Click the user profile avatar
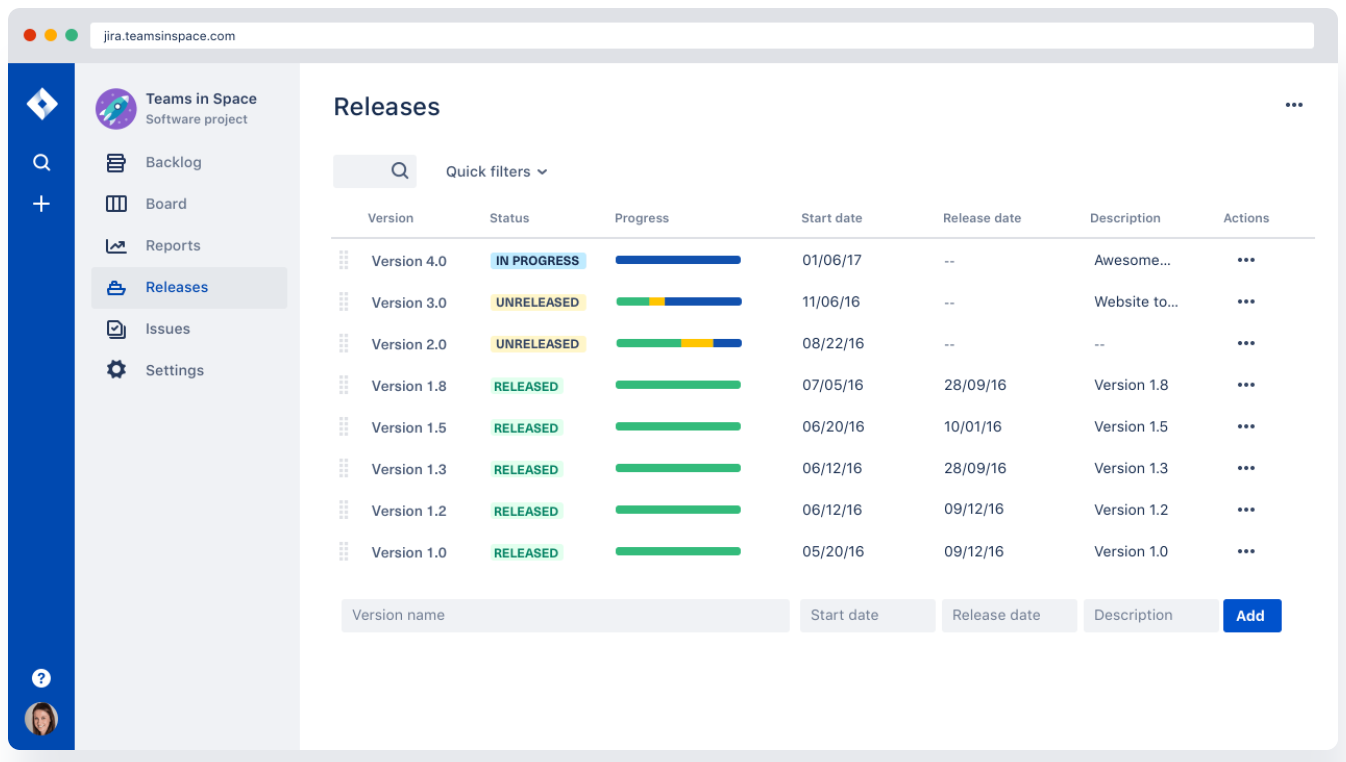 click(41, 719)
